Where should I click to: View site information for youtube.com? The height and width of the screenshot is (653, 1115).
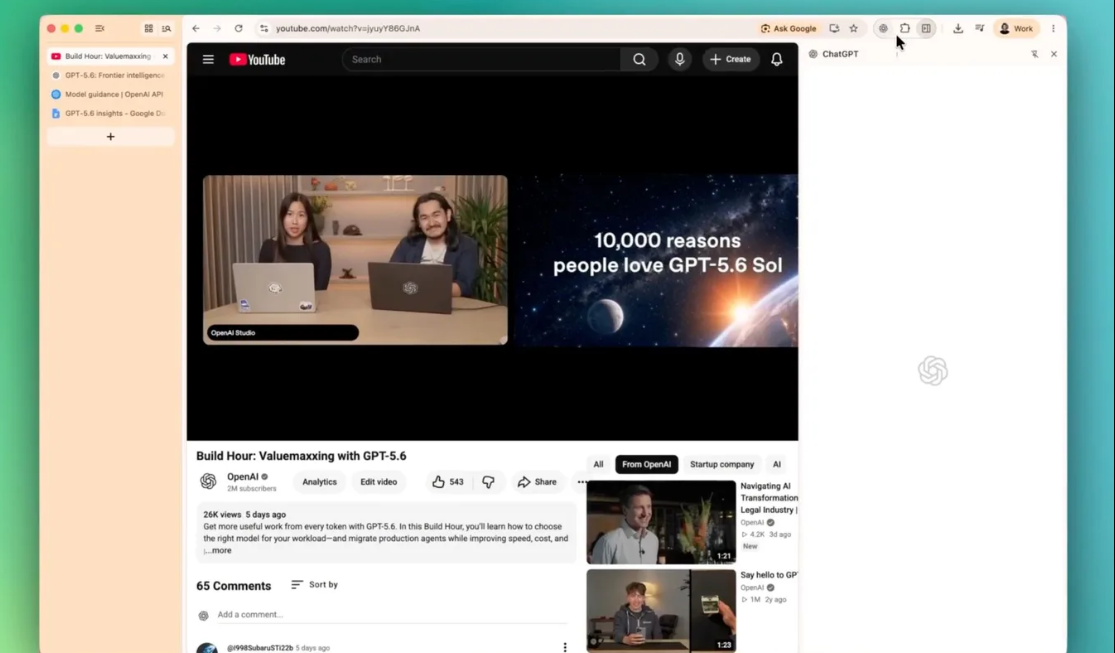(x=264, y=28)
